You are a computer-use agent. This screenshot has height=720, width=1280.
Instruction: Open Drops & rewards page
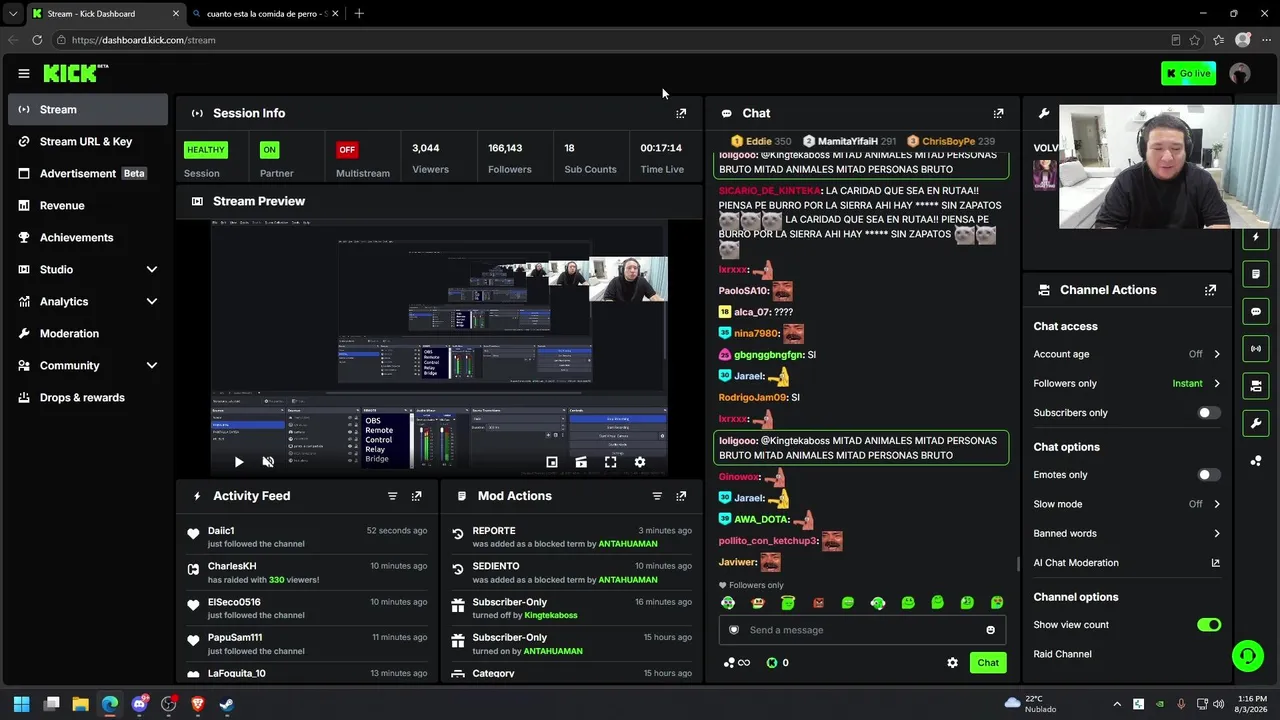88,397
